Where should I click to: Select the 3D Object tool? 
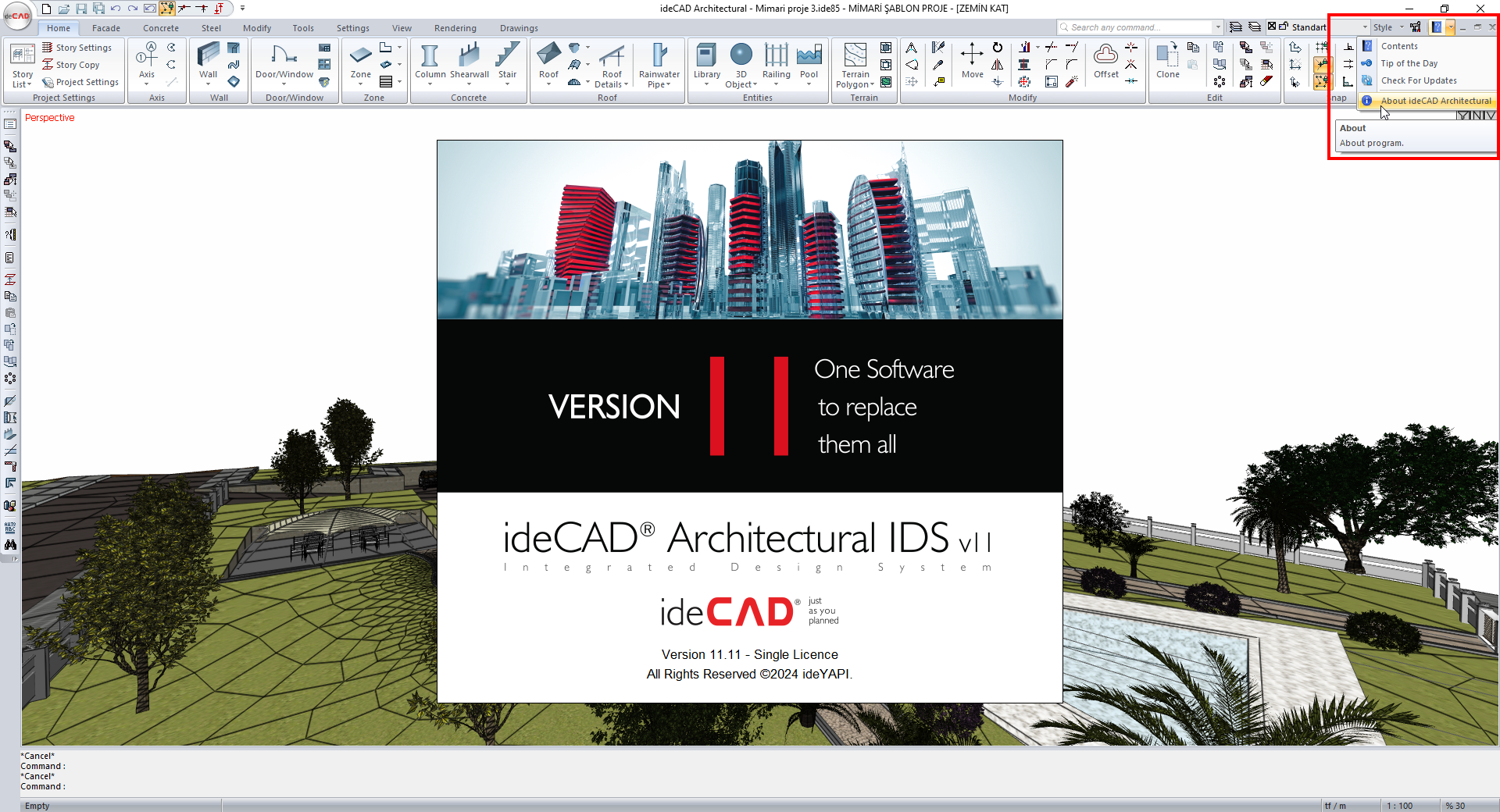click(x=741, y=65)
